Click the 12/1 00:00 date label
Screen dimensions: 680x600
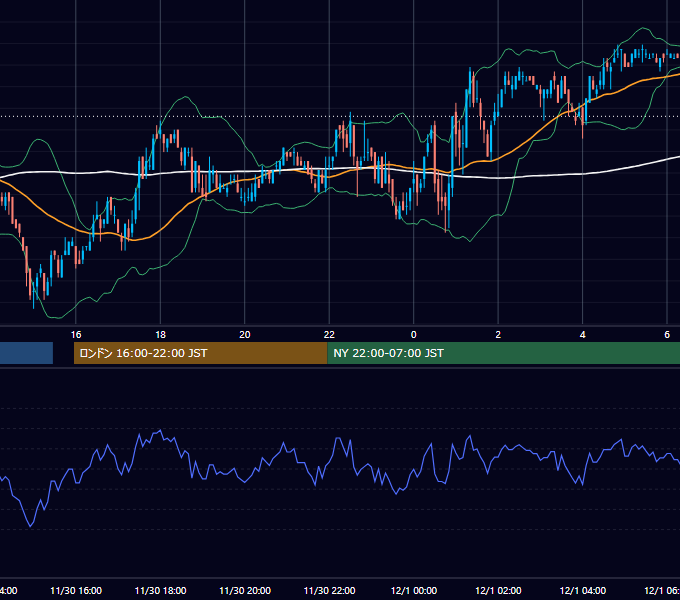click(x=414, y=590)
